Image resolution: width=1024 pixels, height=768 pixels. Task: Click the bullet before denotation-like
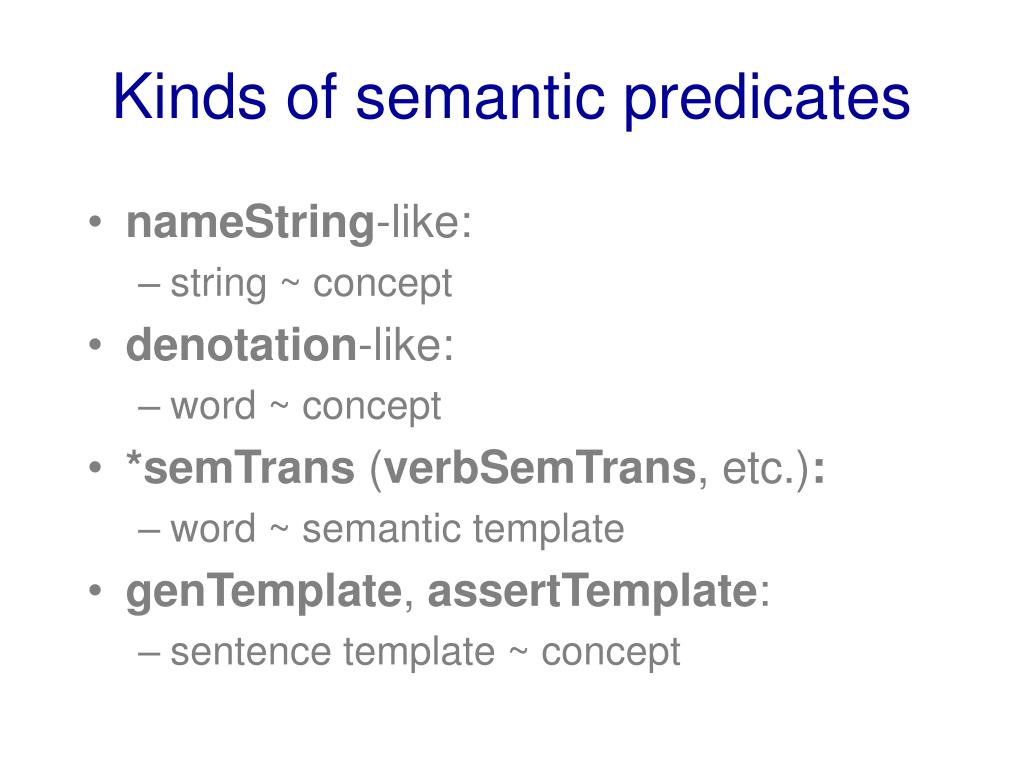95,345
